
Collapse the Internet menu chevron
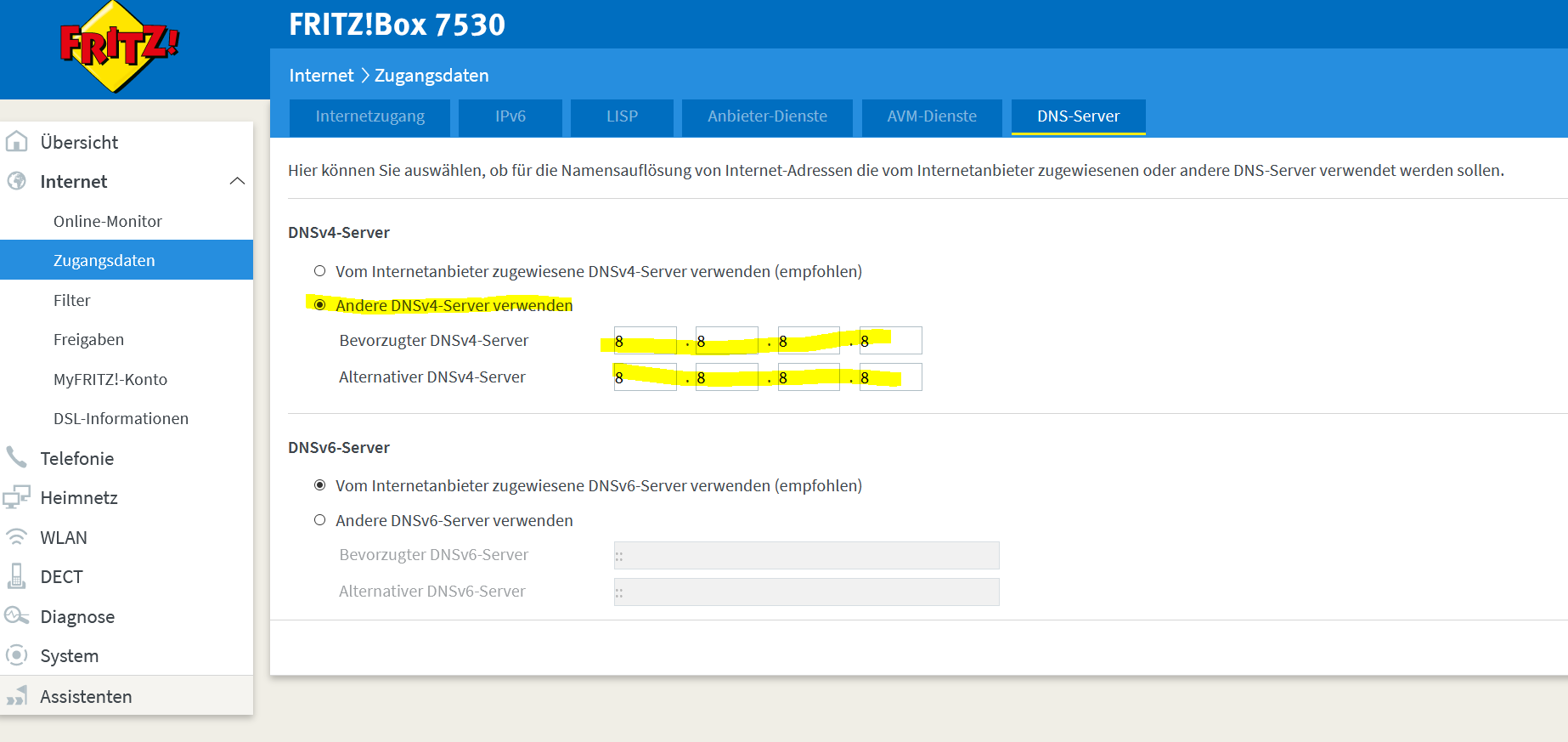pyautogui.click(x=237, y=181)
